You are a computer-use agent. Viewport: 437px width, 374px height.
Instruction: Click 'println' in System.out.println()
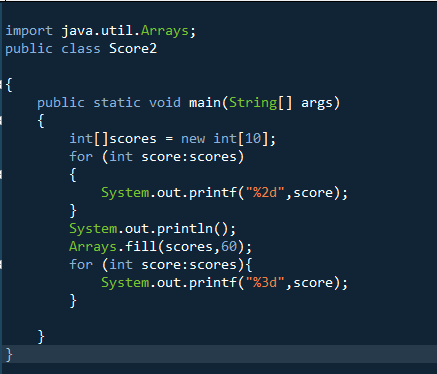click(x=185, y=229)
